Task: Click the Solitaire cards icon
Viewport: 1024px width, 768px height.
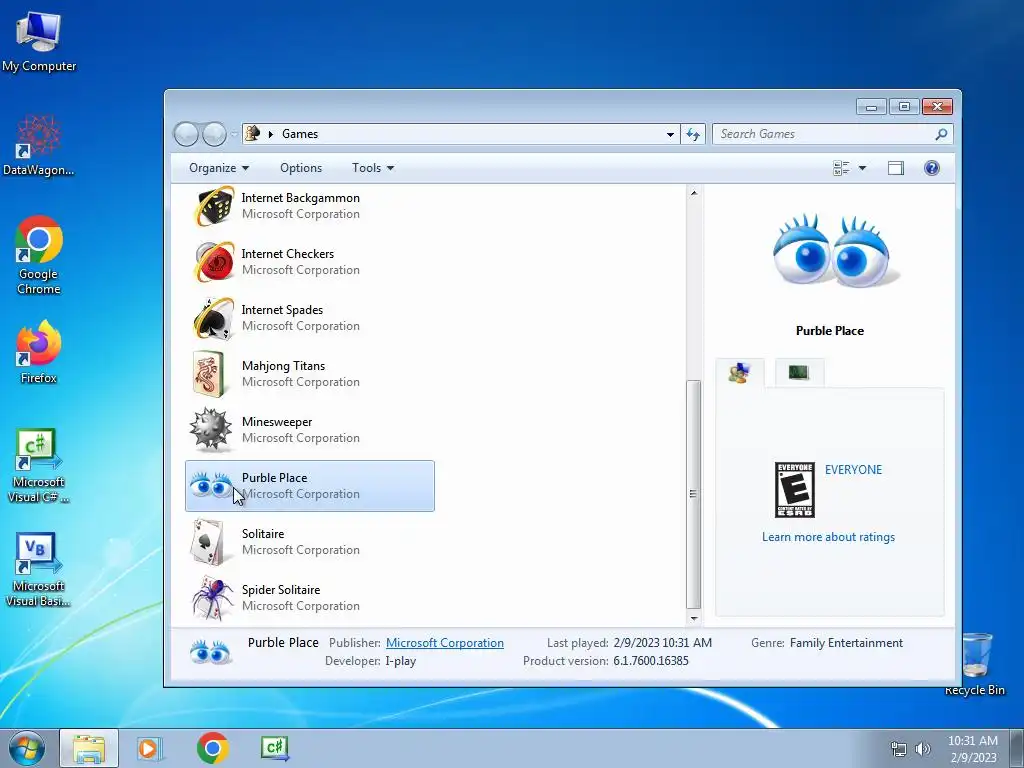Action: pos(208,542)
